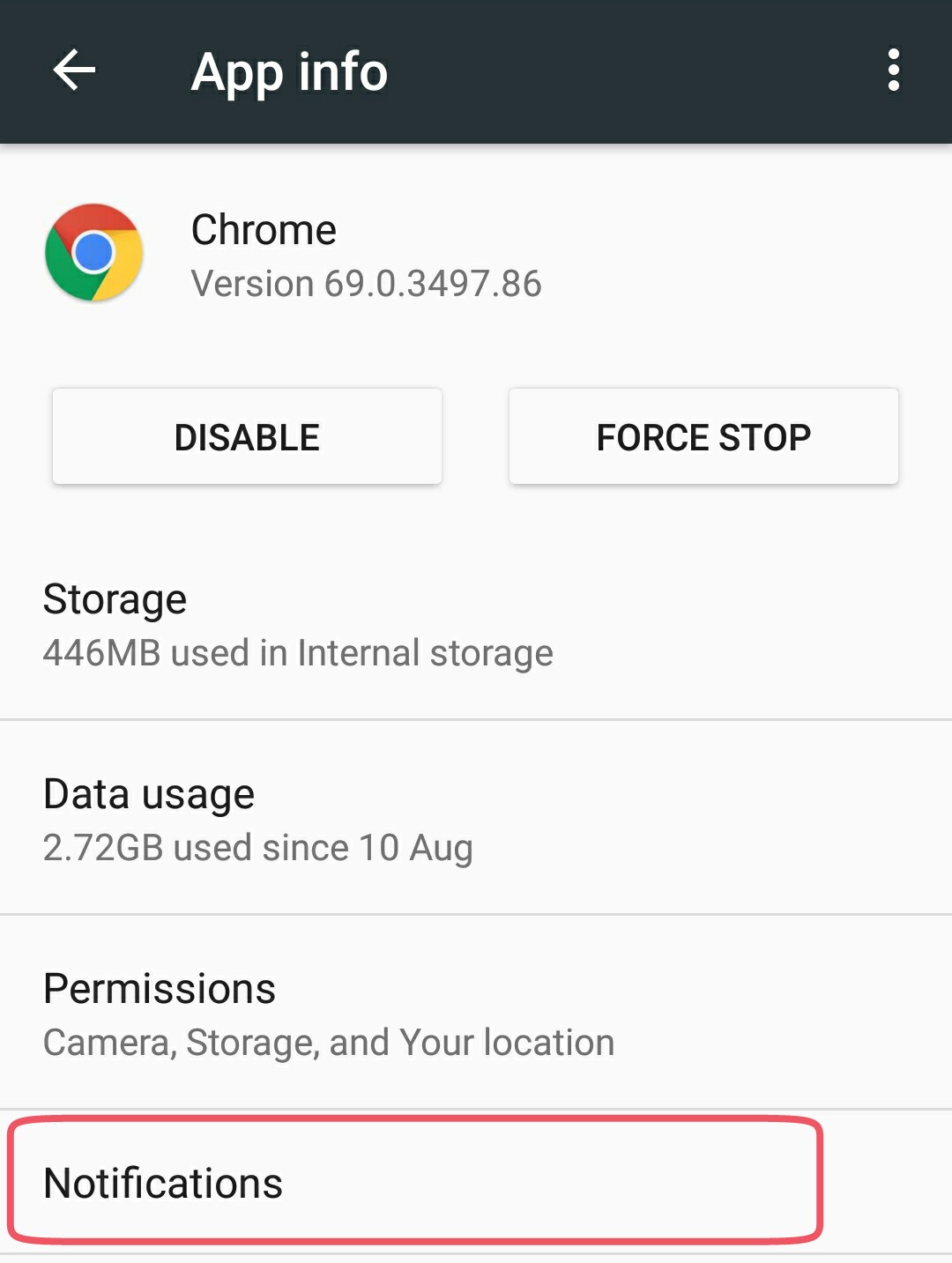This screenshot has height=1263, width=952.
Task: Select the Chrome app name text
Action: [x=264, y=230]
